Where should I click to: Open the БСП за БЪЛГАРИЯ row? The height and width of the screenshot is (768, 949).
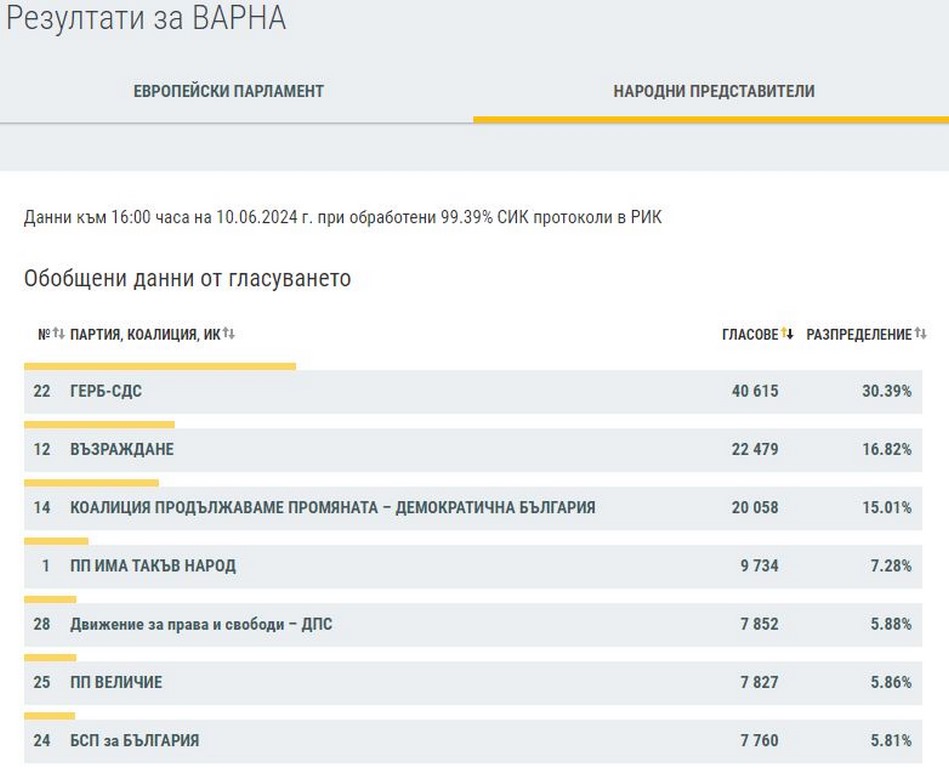point(134,740)
